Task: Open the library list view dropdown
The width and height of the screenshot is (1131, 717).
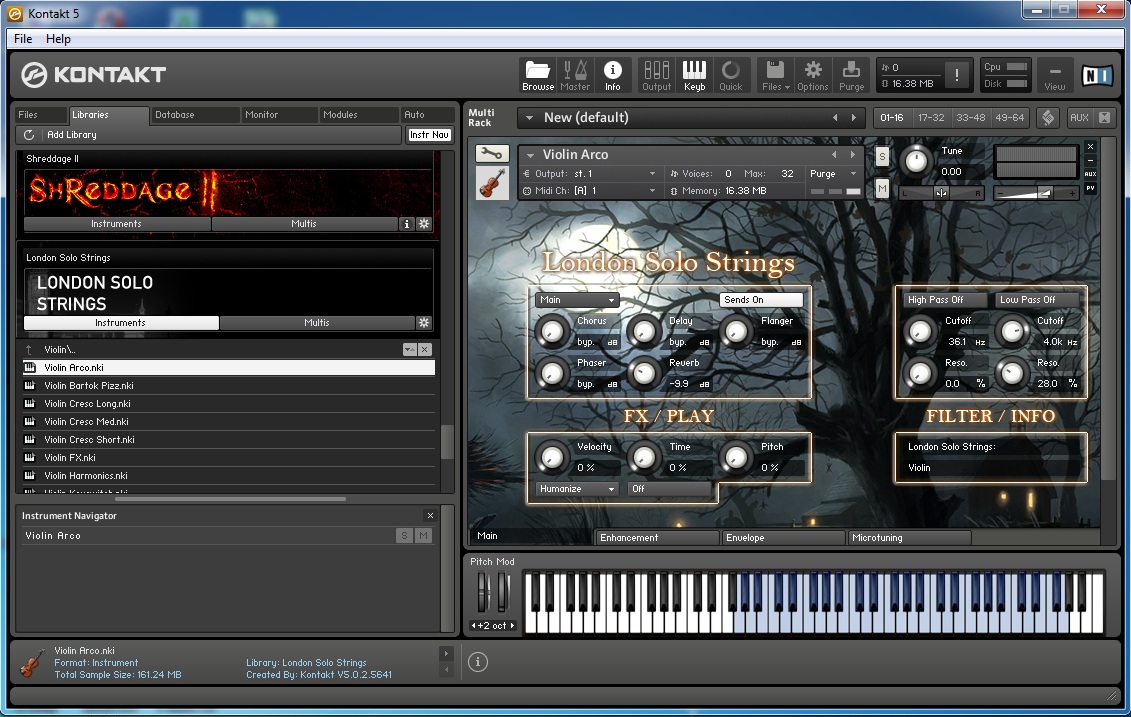Action: coord(409,349)
